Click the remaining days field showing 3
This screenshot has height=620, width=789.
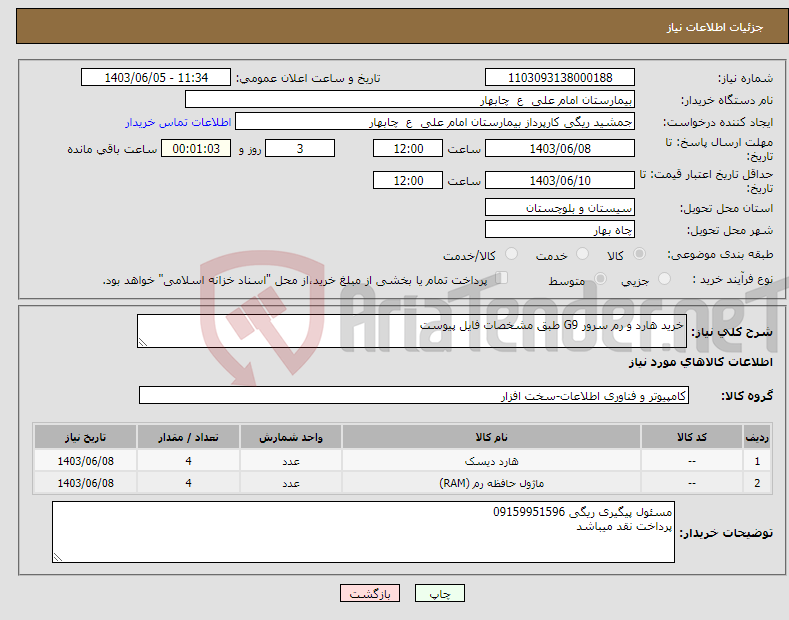tap(300, 148)
